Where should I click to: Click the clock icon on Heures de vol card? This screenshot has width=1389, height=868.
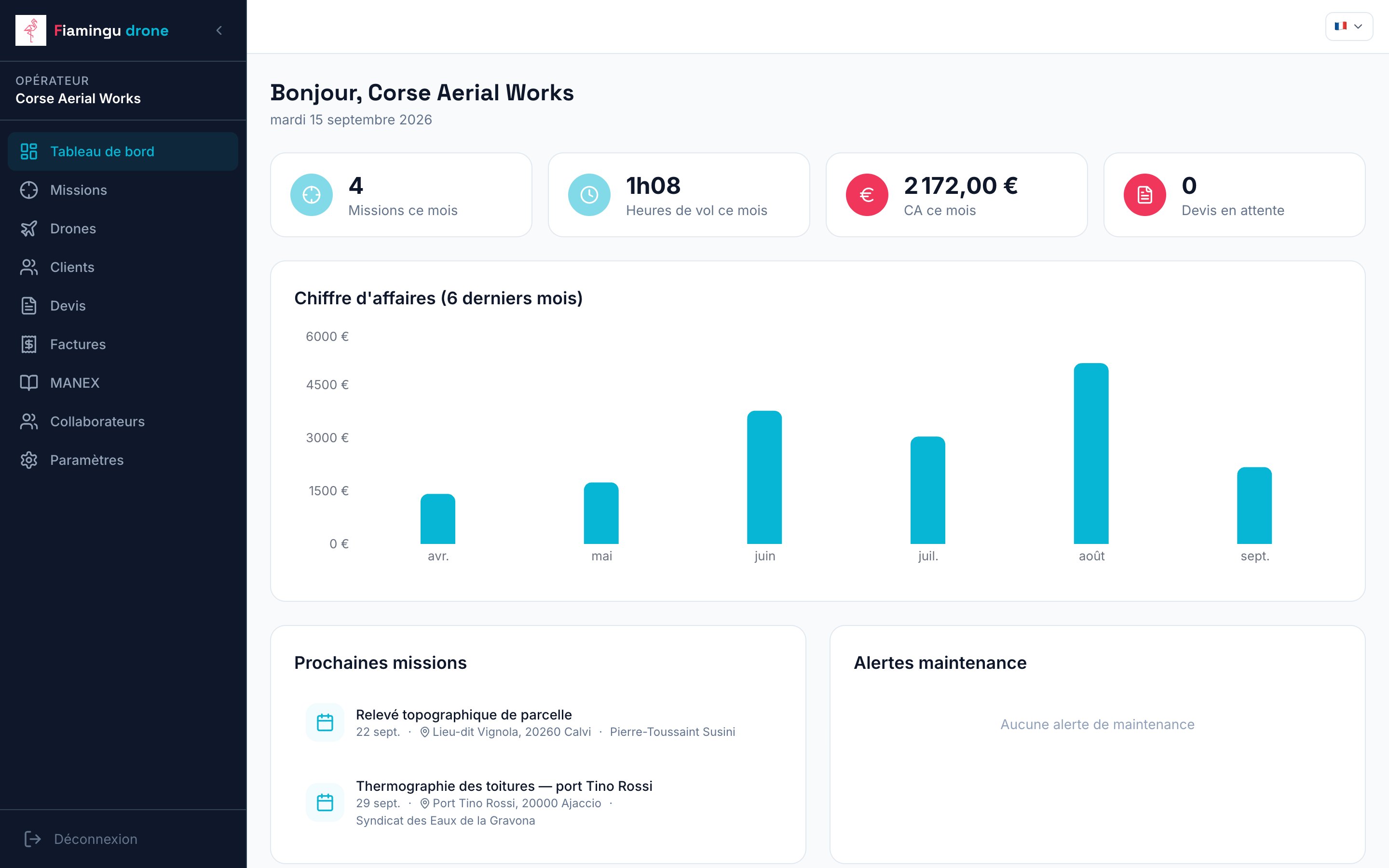point(589,195)
